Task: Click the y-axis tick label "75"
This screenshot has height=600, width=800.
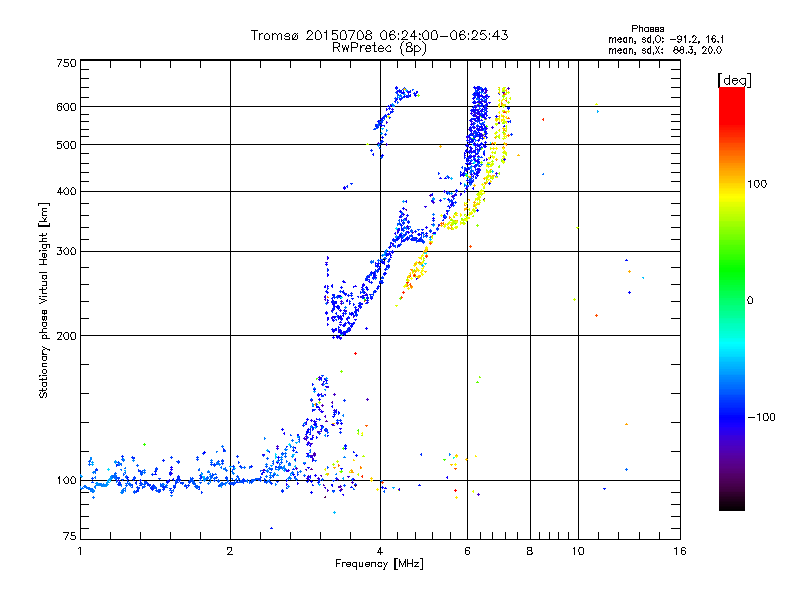Action: pyautogui.click(x=70, y=536)
